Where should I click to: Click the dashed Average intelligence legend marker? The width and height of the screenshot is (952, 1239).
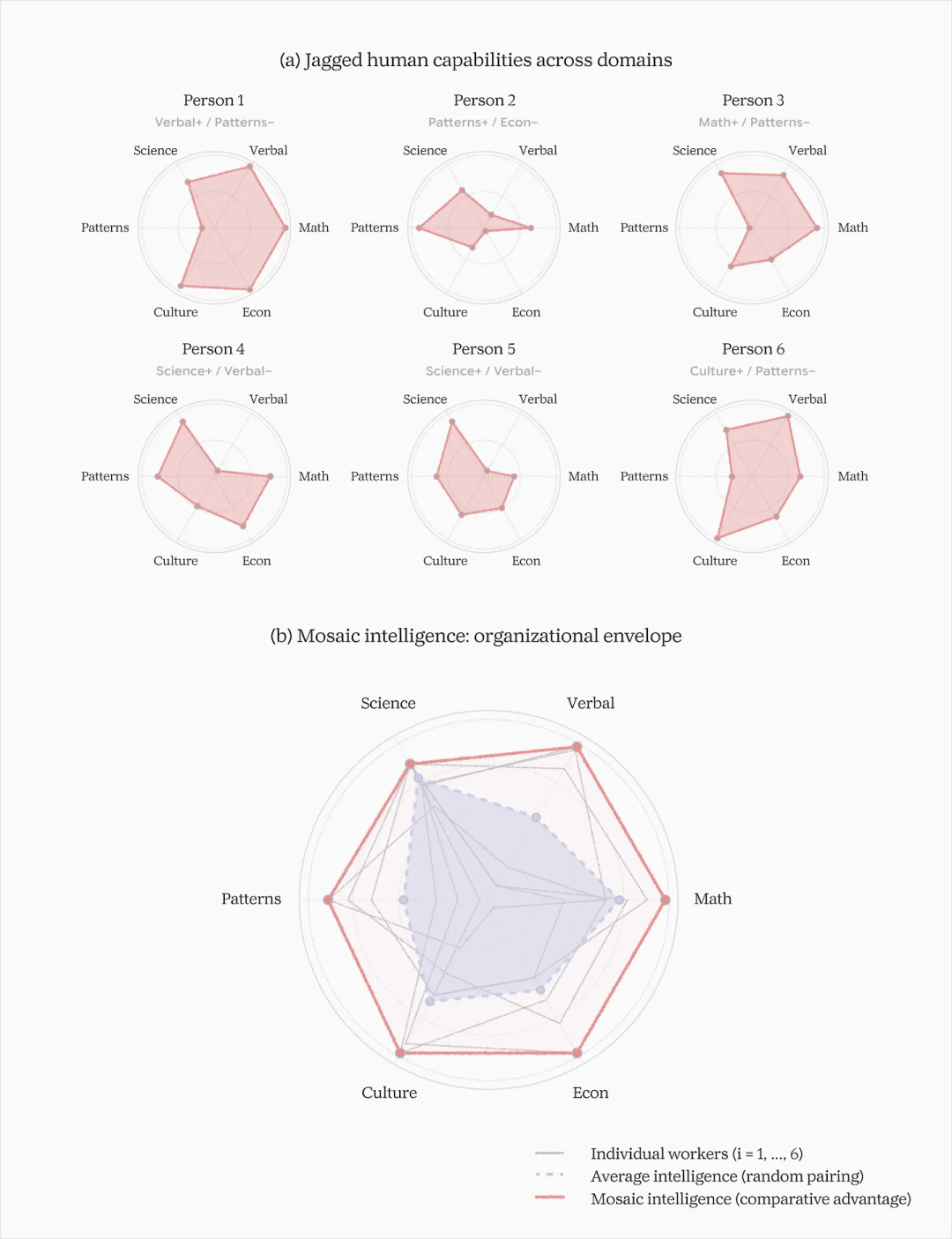549,1176
